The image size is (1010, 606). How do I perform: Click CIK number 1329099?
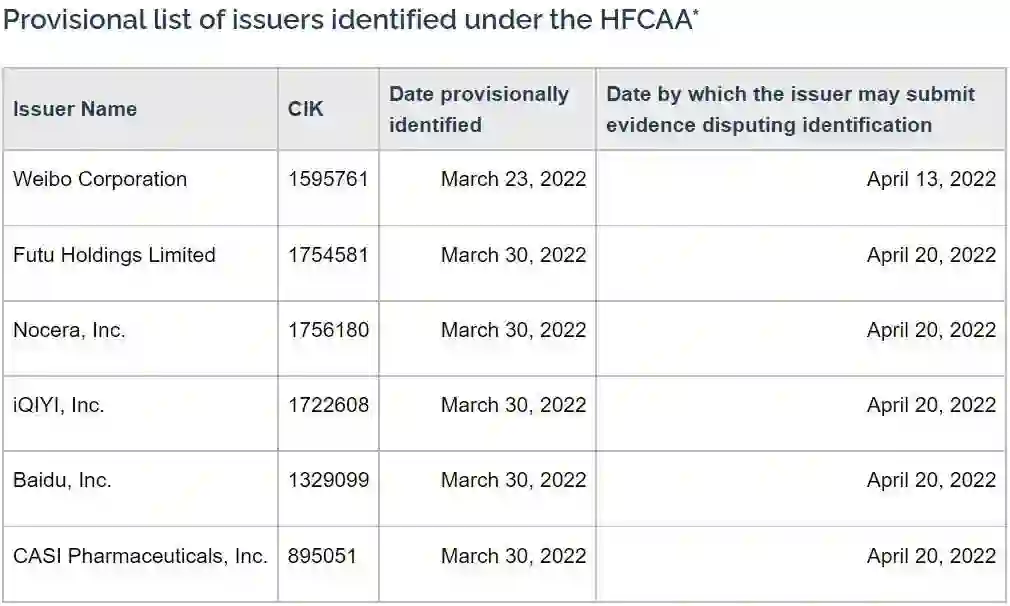[x=328, y=480]
